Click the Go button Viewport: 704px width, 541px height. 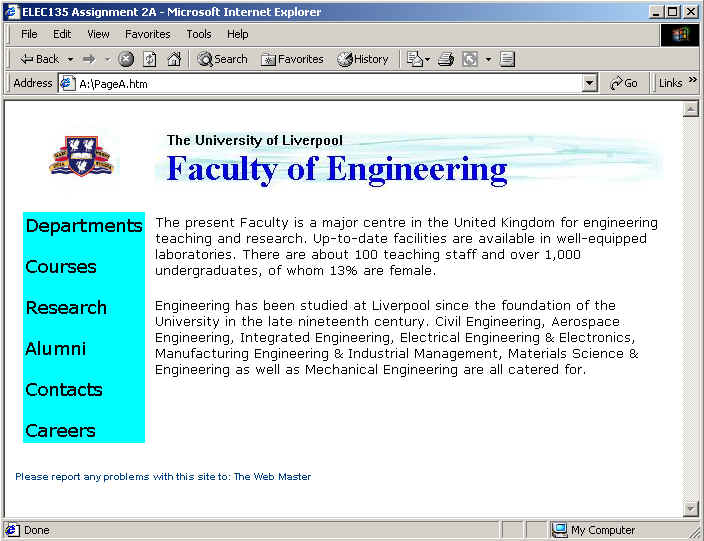(x=624, y=83)
